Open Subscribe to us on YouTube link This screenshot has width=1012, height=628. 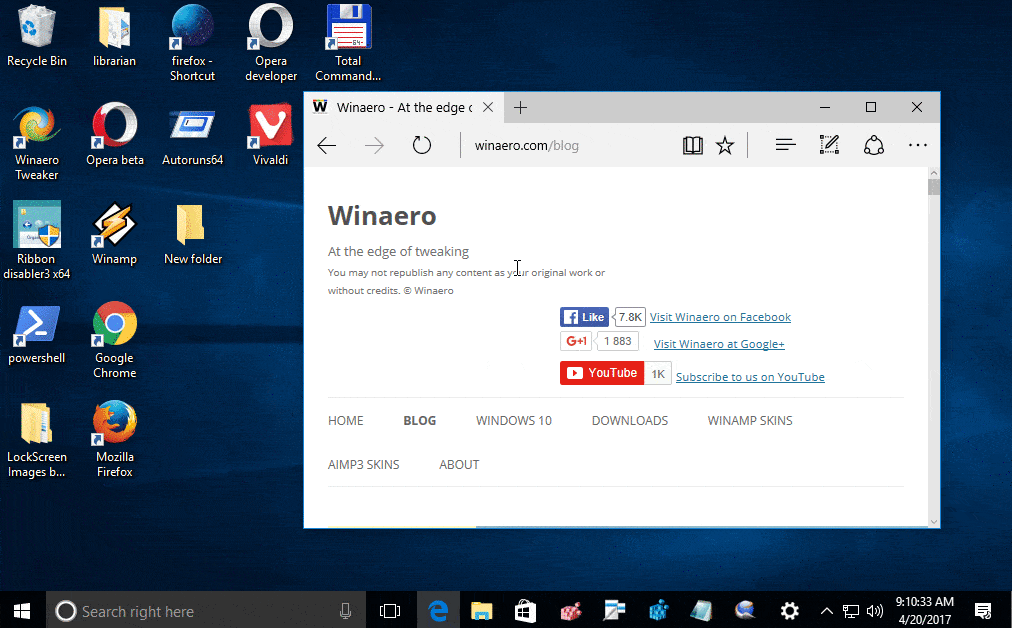750,377
